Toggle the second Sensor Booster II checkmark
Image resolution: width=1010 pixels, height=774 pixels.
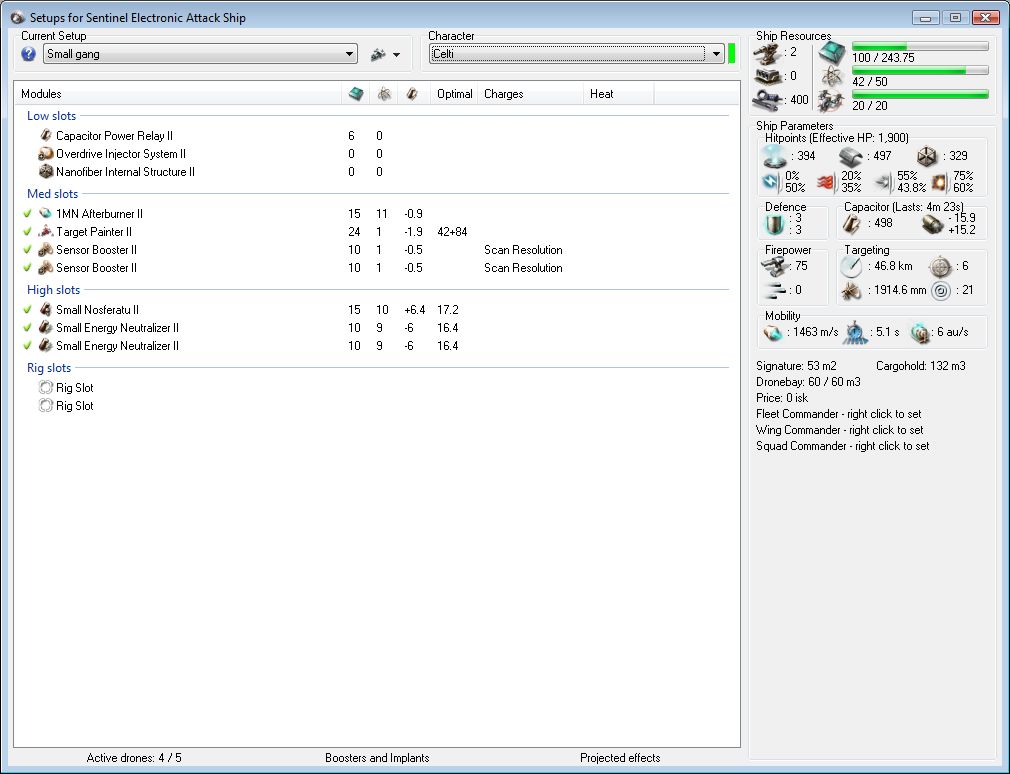[x=27, y=268]
